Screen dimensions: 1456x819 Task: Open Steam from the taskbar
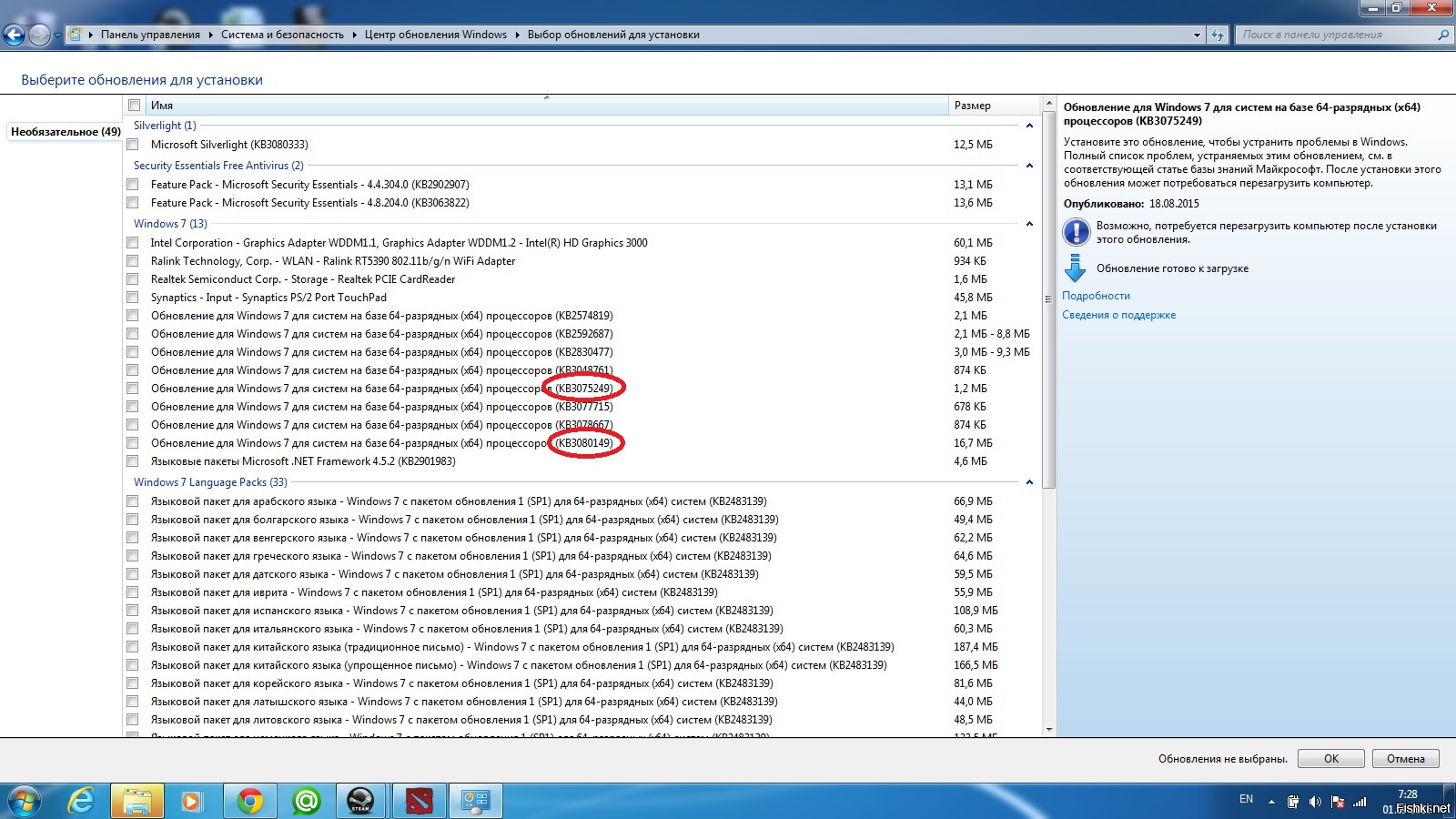361,801
